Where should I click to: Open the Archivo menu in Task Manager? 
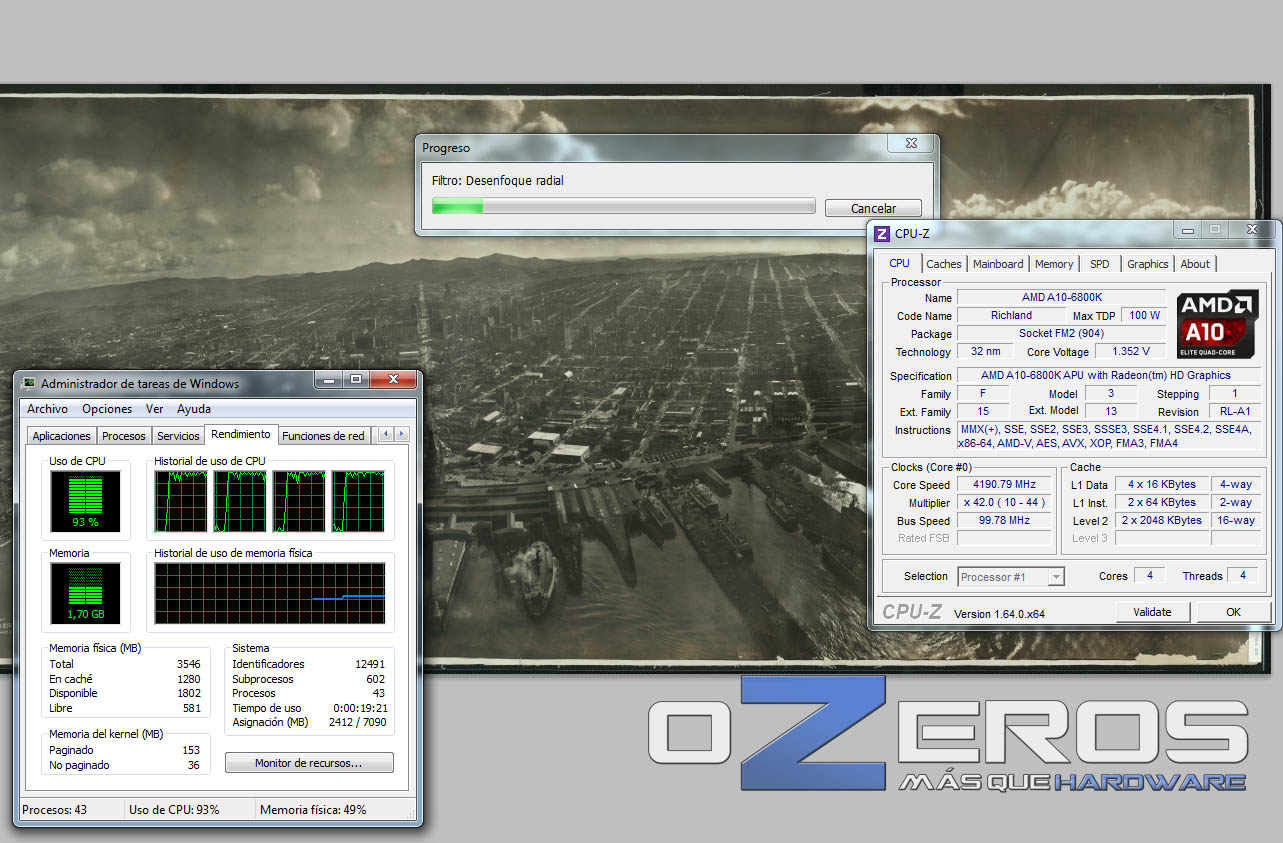pos(47,409)
